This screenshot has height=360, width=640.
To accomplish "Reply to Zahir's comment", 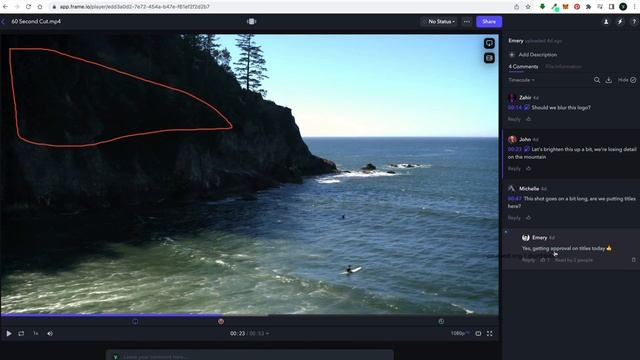I will 514,119.
